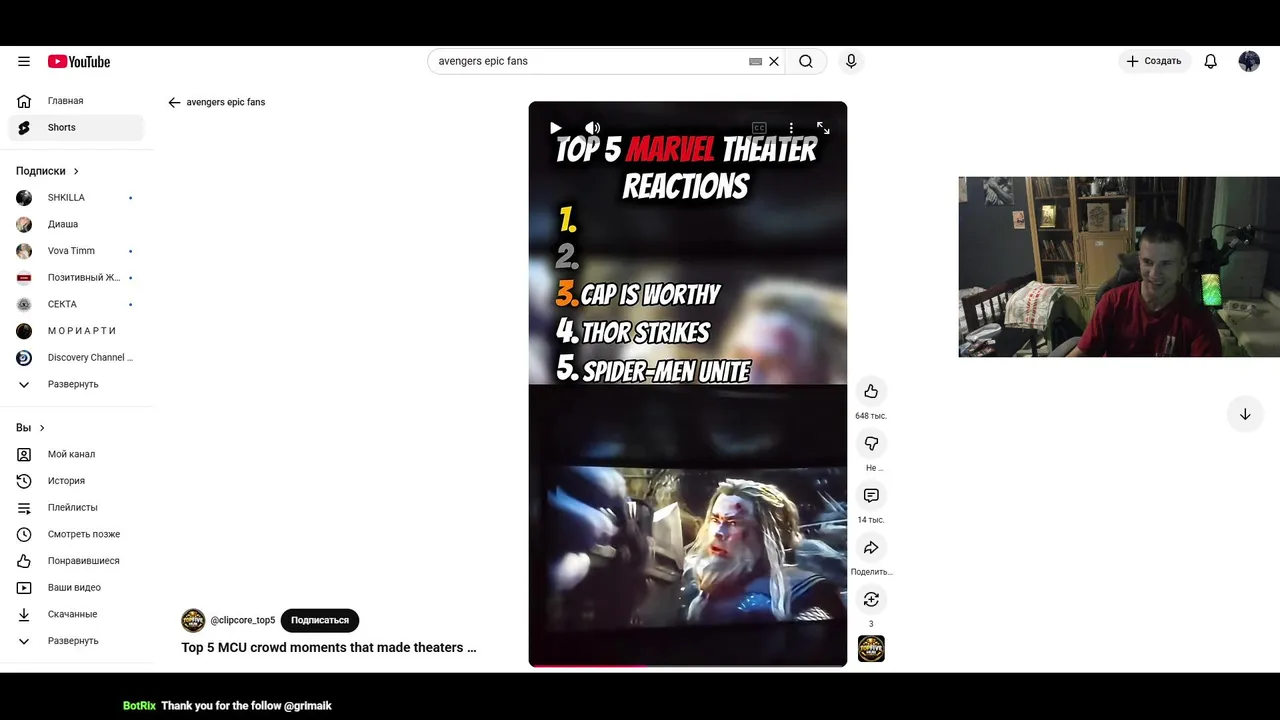Play the Short video
The width and height of the screenshot is (1280, 720).
(x=556, y=128)
